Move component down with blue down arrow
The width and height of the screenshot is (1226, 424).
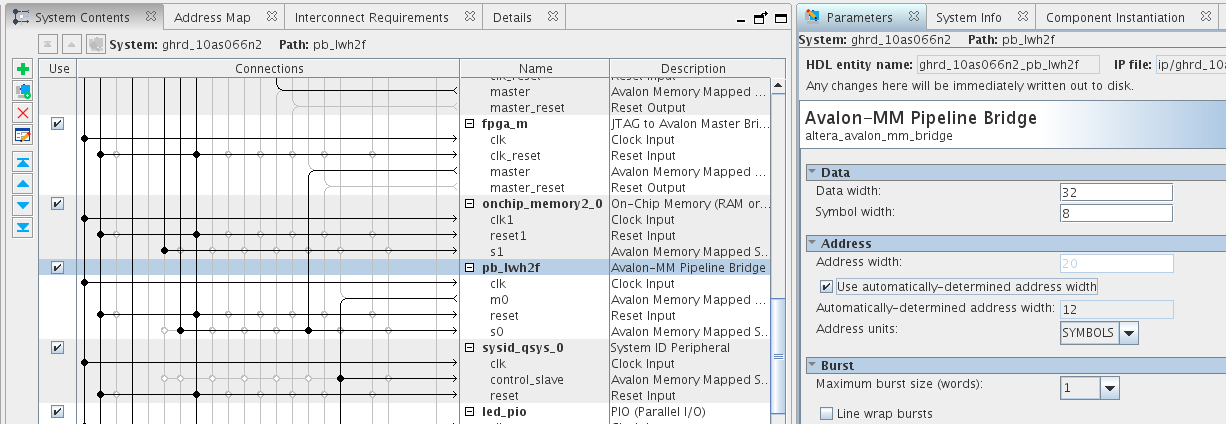(23, 206)
